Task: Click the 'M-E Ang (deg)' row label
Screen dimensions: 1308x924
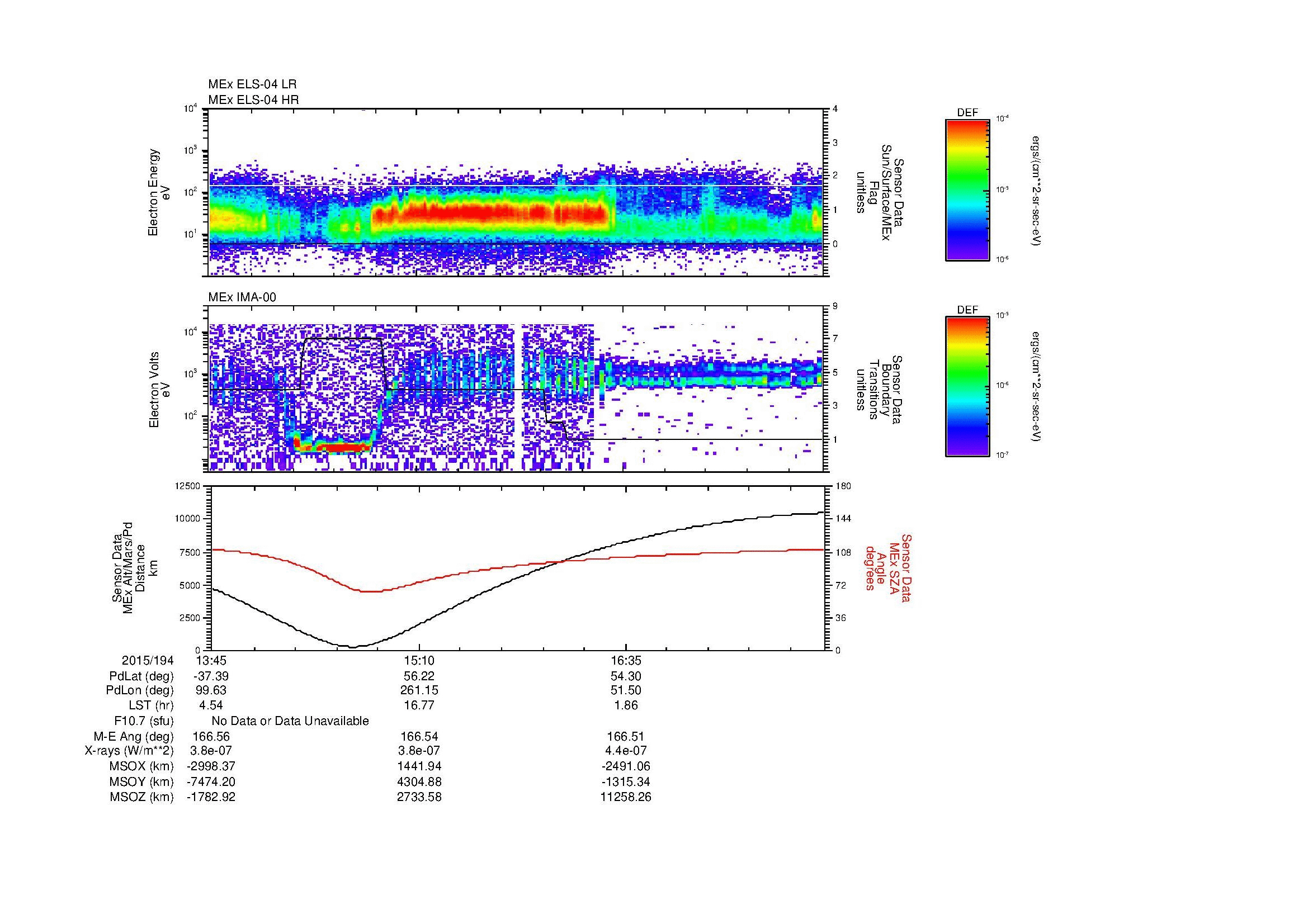Action: point(133,737)
